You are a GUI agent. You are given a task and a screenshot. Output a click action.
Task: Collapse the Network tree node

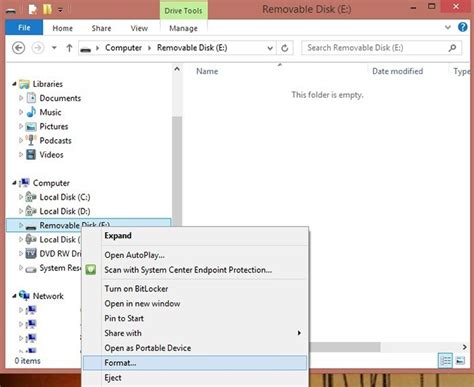[14, 296]
